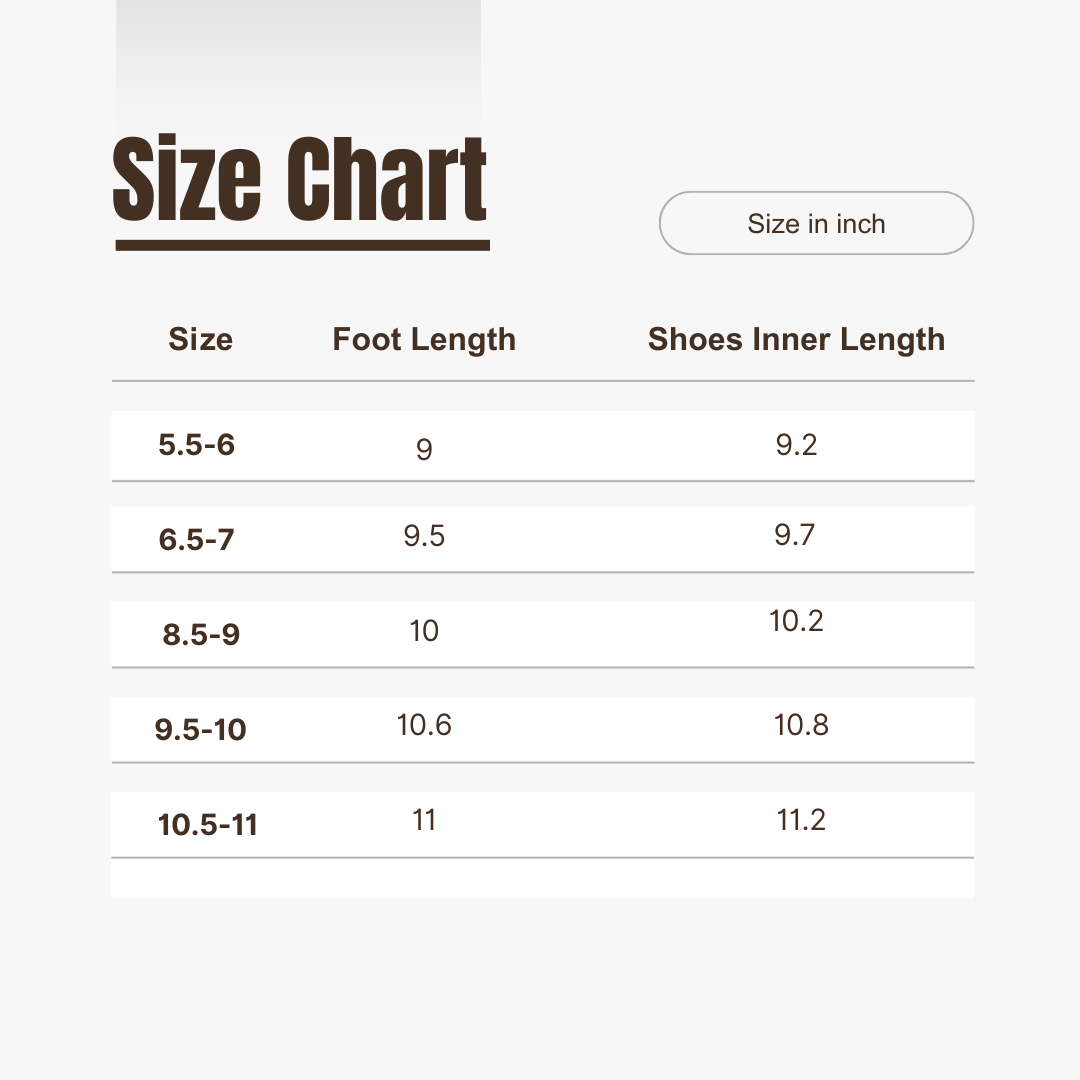Select foot length value 11 for size 10.5-11

(x=424, y=820)
